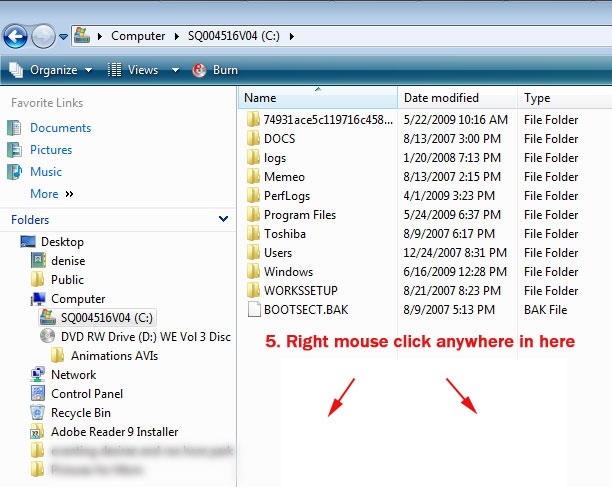
Task: Sort by the Date modified column header
Action: click(441, 98)
